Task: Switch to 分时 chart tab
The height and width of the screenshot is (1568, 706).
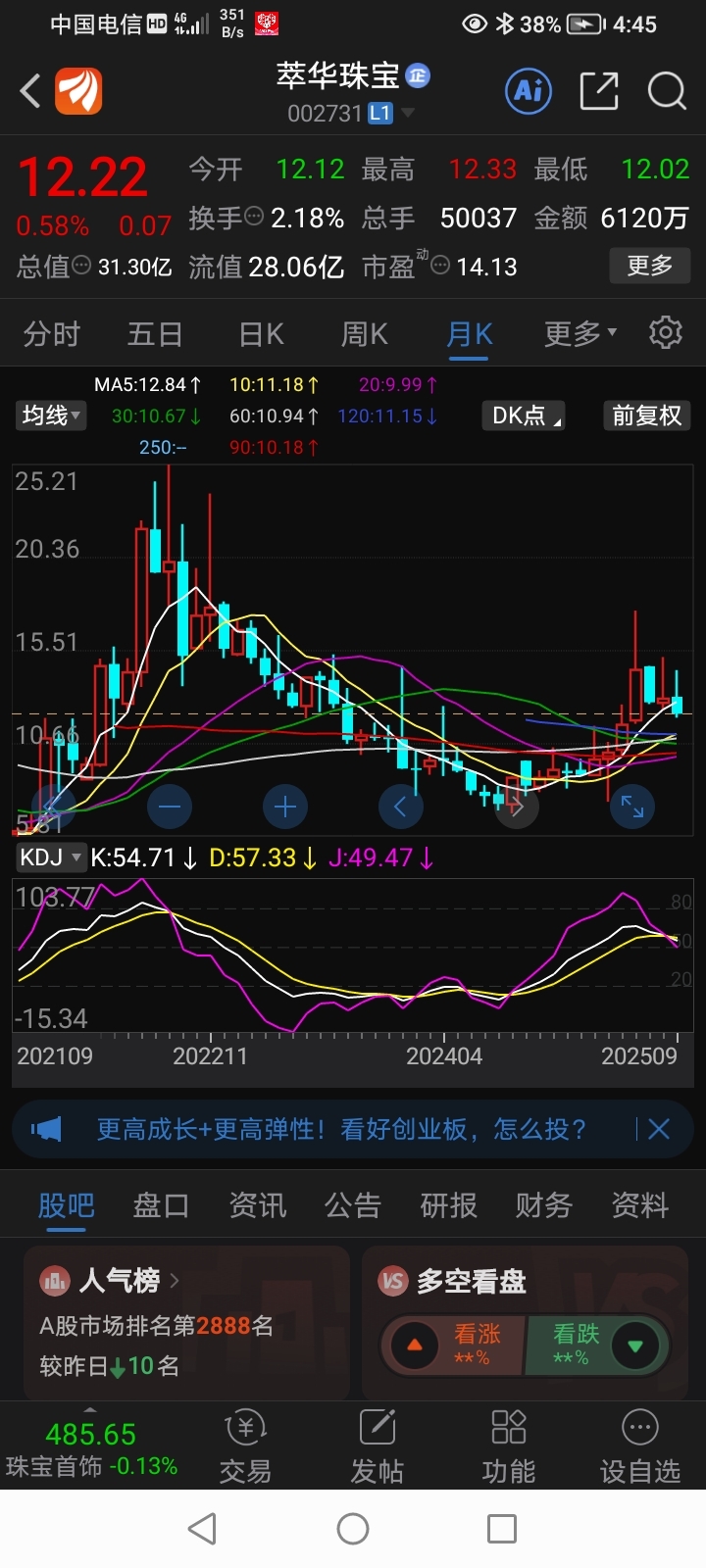Action: point(52,334)
